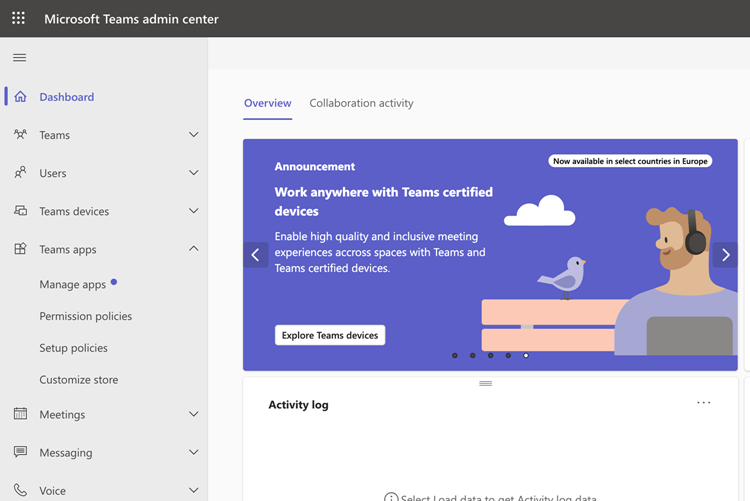Go to next announcement slide
The height and width of the screenshot is (501, 750).
click(725, 255)
